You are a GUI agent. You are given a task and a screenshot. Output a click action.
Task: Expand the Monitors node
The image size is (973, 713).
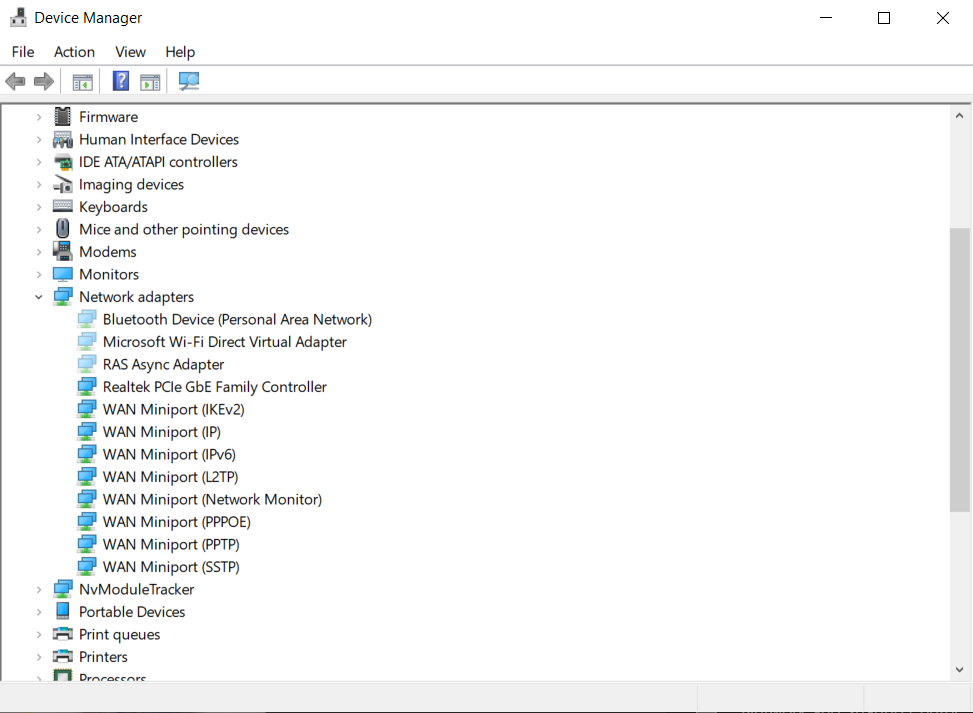(x=39, y=274)
